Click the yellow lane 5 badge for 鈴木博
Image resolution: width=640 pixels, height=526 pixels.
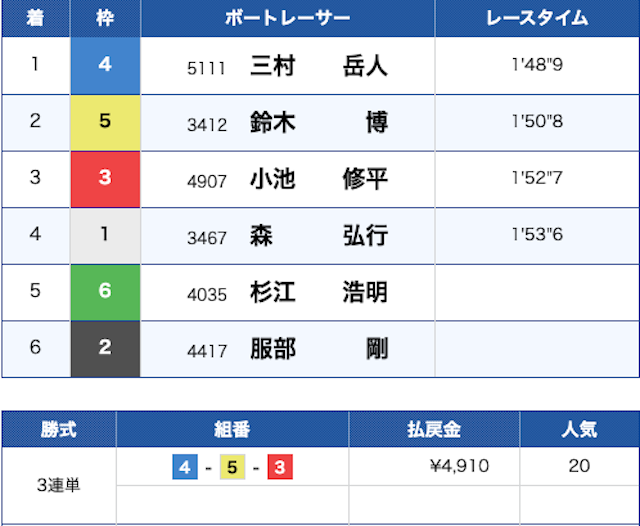pyautogui.click(x=105, y=122)
